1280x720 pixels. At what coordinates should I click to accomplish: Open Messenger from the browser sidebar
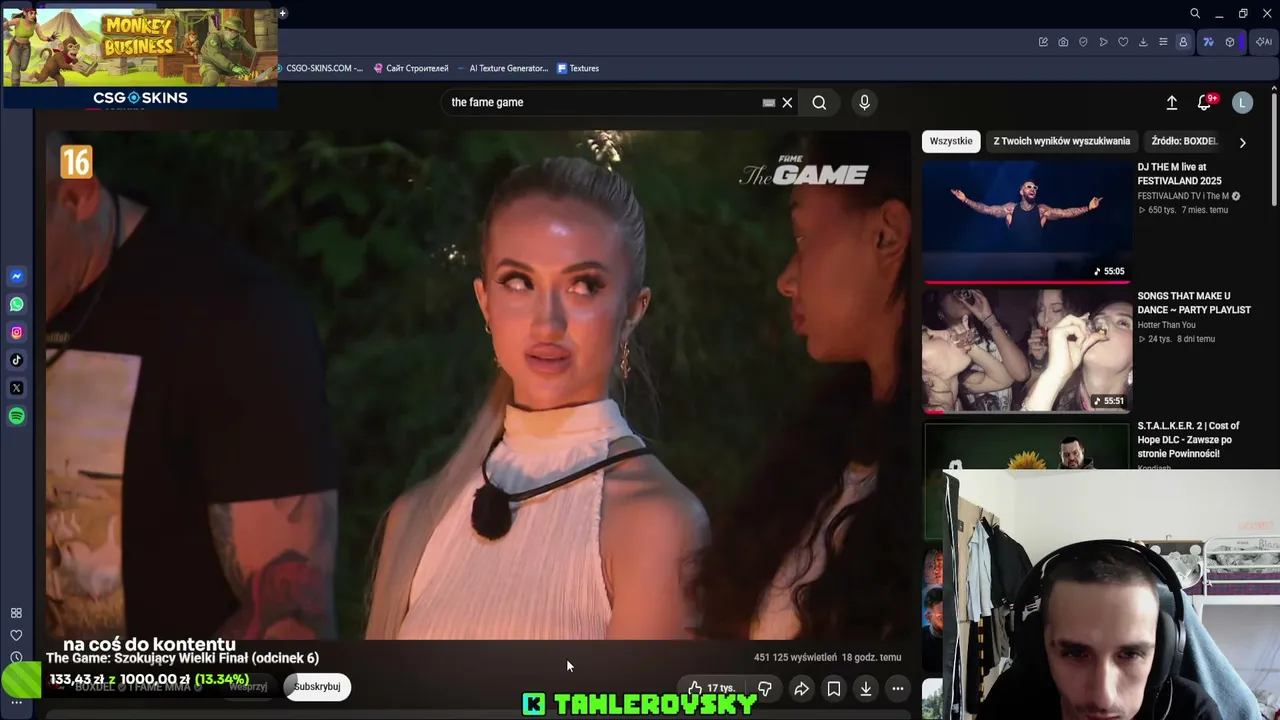pos(16,276)
